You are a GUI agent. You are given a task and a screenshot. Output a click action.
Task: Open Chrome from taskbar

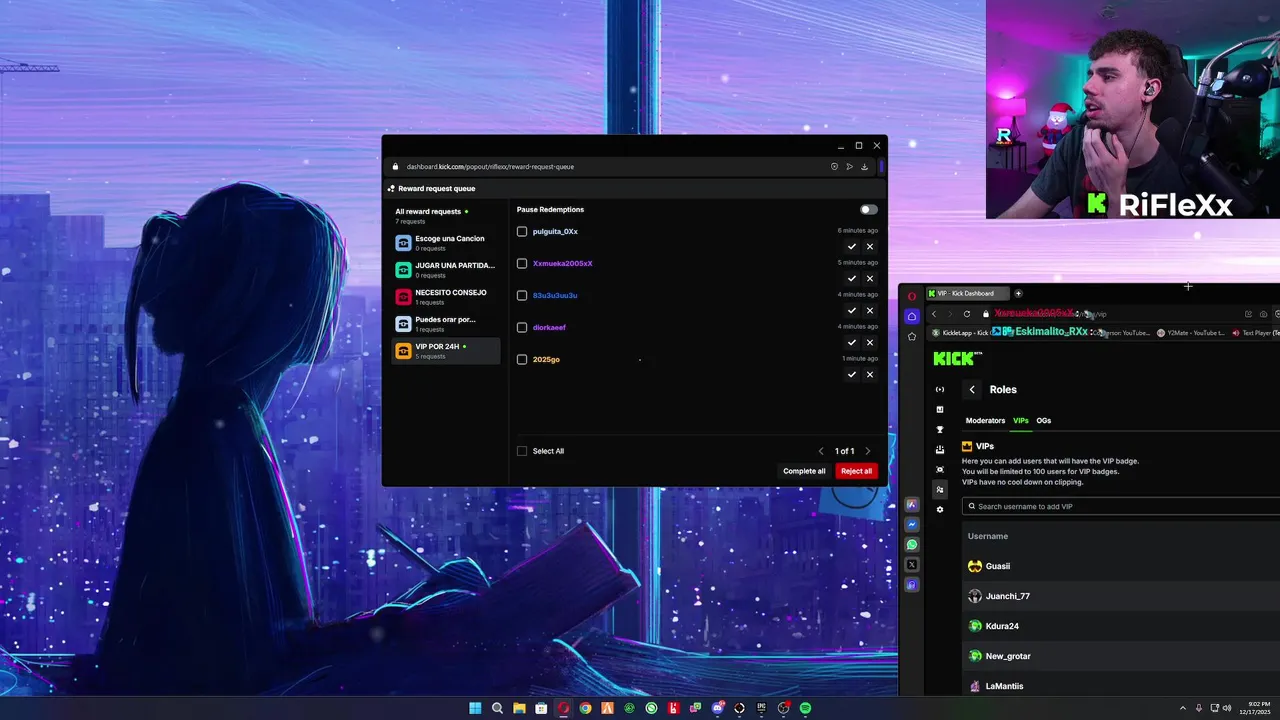pos(585,708)
